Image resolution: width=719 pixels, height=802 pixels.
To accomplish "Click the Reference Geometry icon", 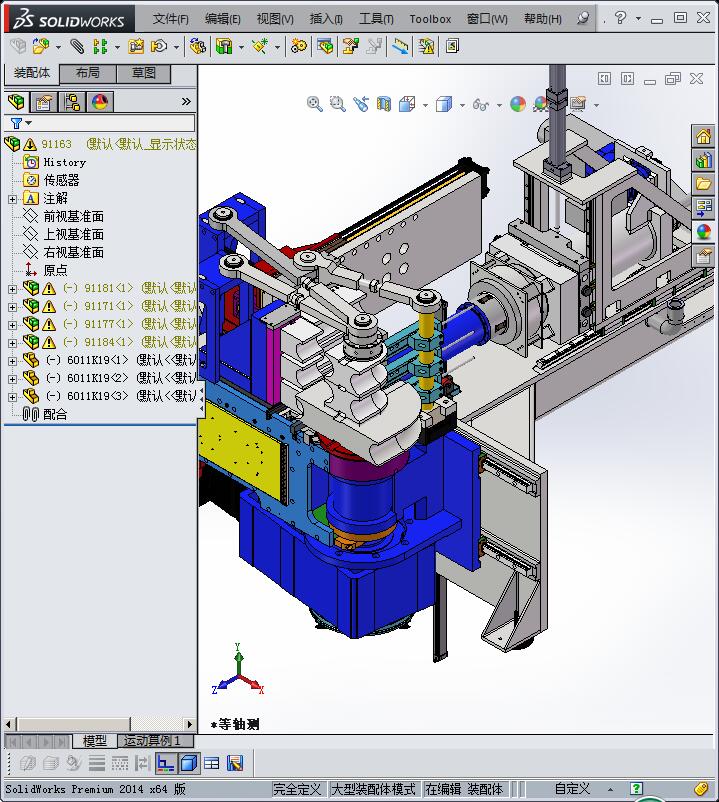I will pos(260,47).
